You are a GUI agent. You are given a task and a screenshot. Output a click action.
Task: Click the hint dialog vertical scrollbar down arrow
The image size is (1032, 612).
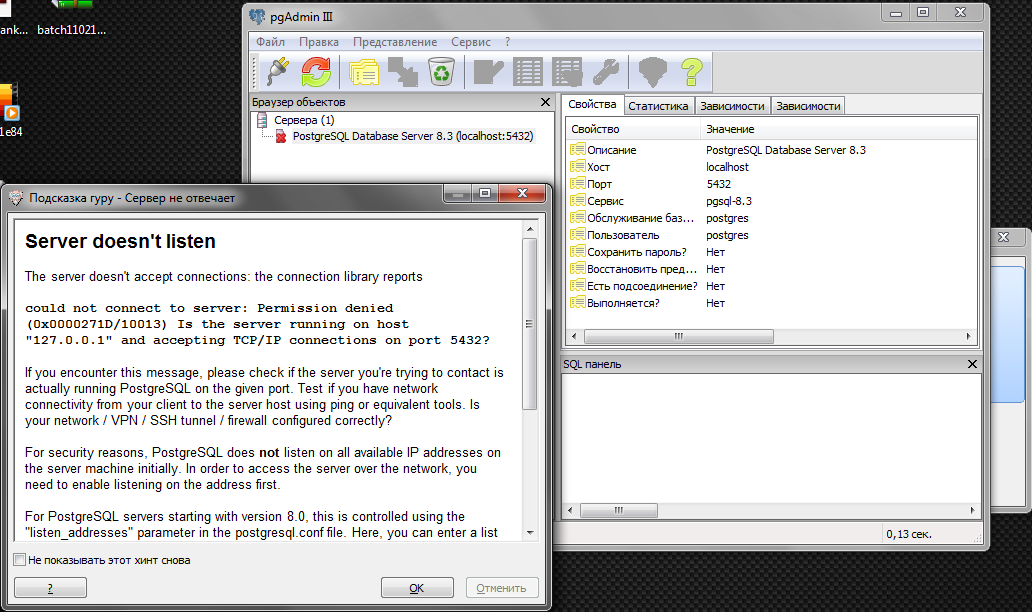pos(530,533)
